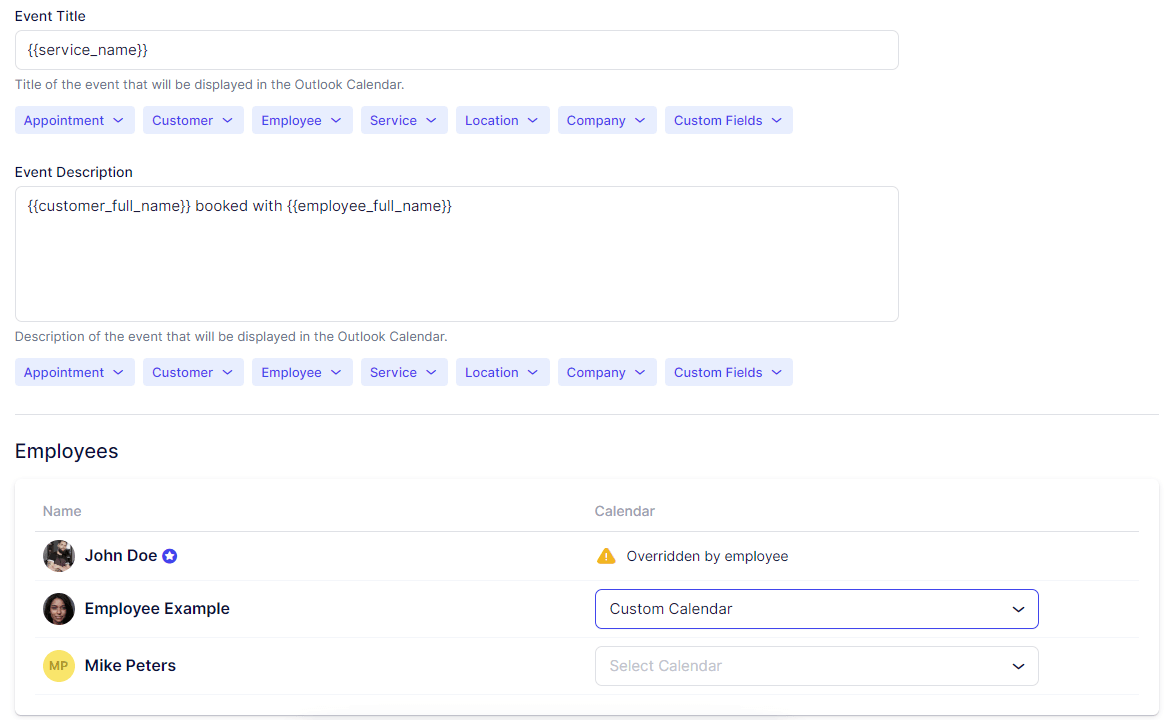
Task: Click the warning icon beside "Overridden by employee"
Action: point(607,555)
